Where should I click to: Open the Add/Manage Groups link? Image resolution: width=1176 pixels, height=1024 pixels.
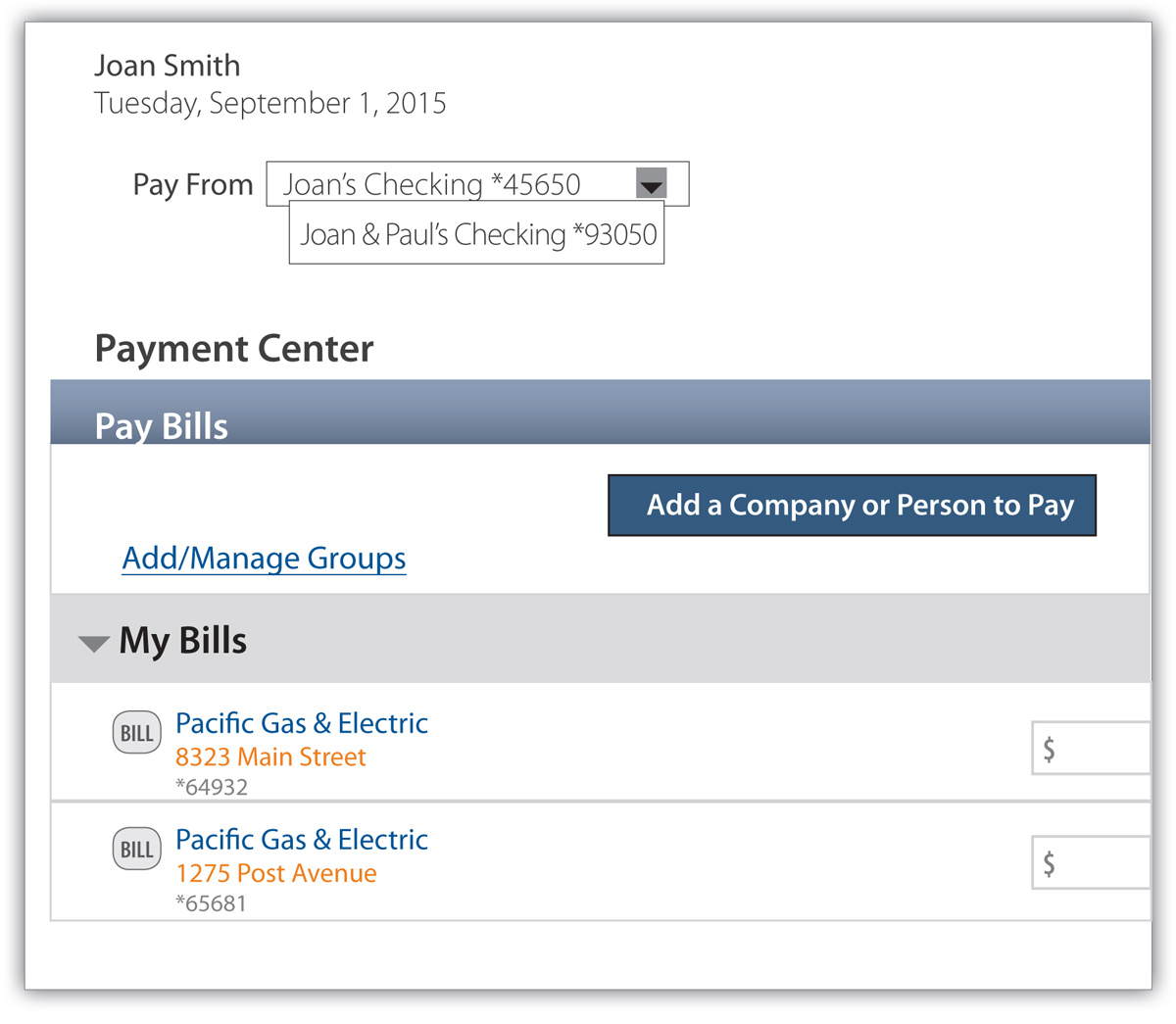[264, 559]
